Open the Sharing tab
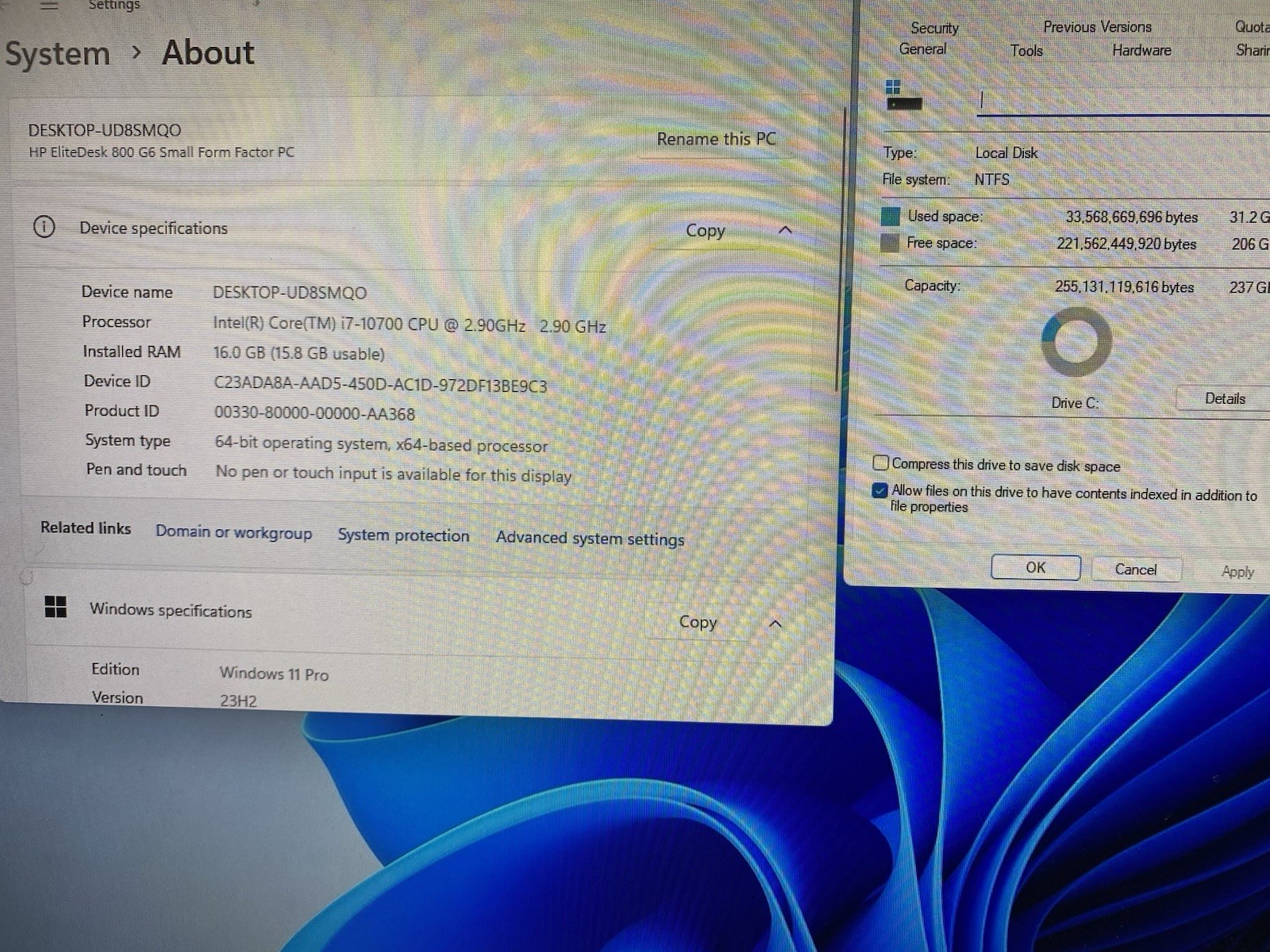Image resolution: width=1270 pixels, height=952 pixels. tap(1253, 50)
